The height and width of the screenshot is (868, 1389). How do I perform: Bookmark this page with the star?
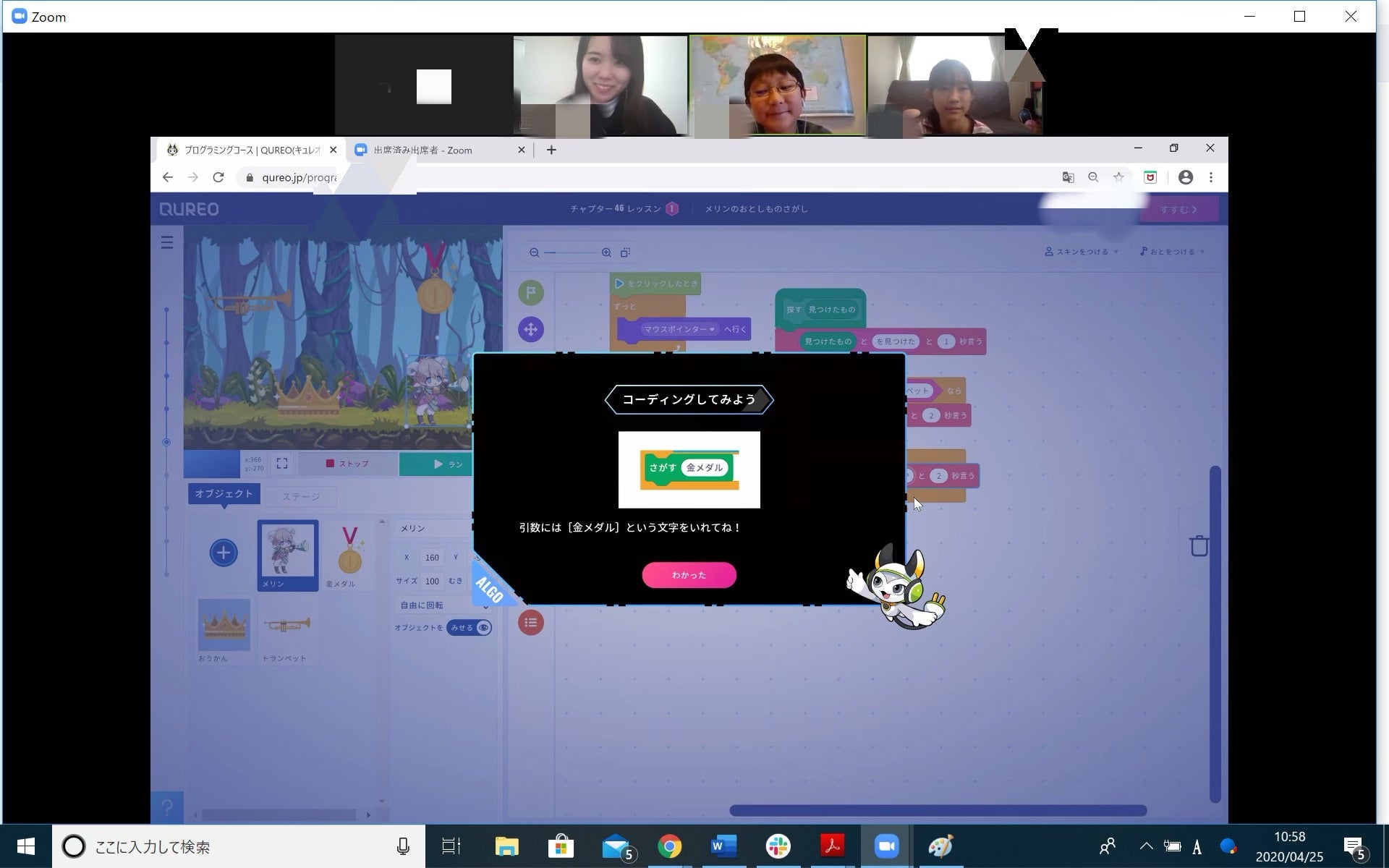(1118, 177)
